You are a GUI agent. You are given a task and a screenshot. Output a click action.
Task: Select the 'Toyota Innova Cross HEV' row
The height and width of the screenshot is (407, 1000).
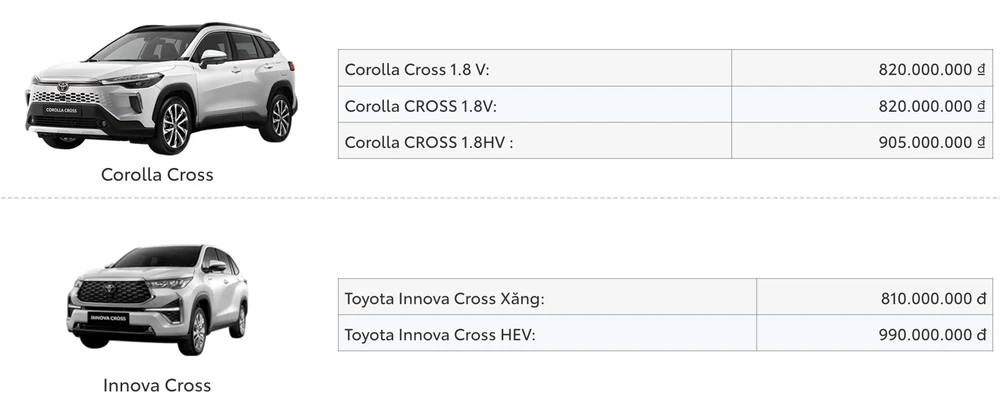point(440,334)
